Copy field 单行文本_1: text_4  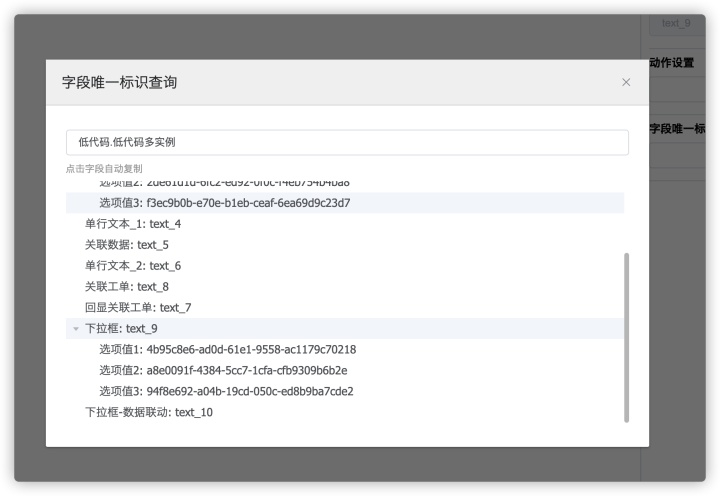tap(133, 224)
